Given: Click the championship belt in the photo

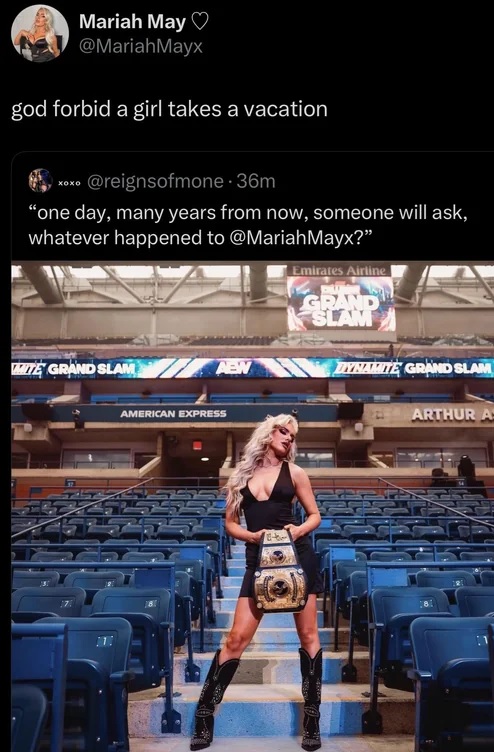Looking at the screenshot, I should coord(280,570).
